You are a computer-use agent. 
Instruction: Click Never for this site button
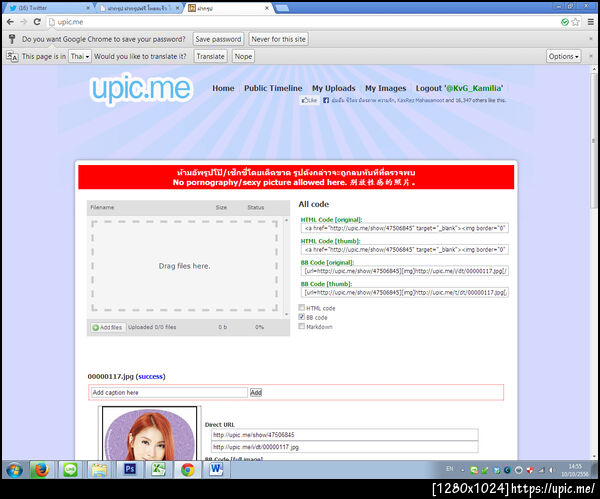pos(279,39)
